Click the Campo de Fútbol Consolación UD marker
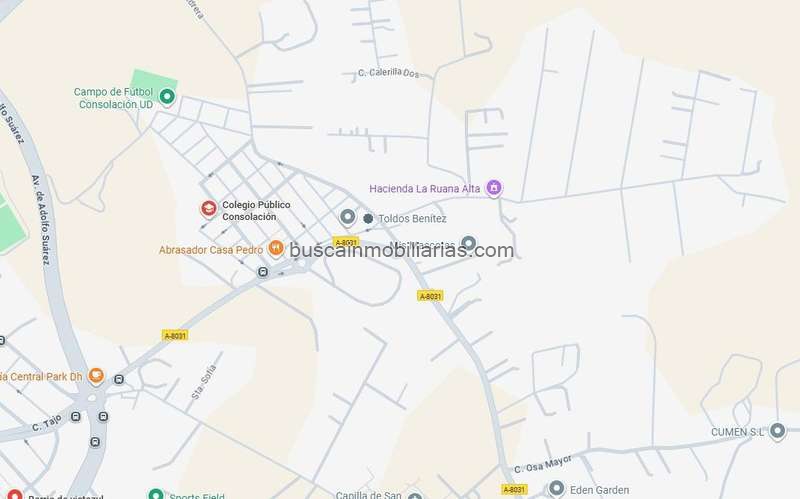800x499 pixels. tap(167, 96)
